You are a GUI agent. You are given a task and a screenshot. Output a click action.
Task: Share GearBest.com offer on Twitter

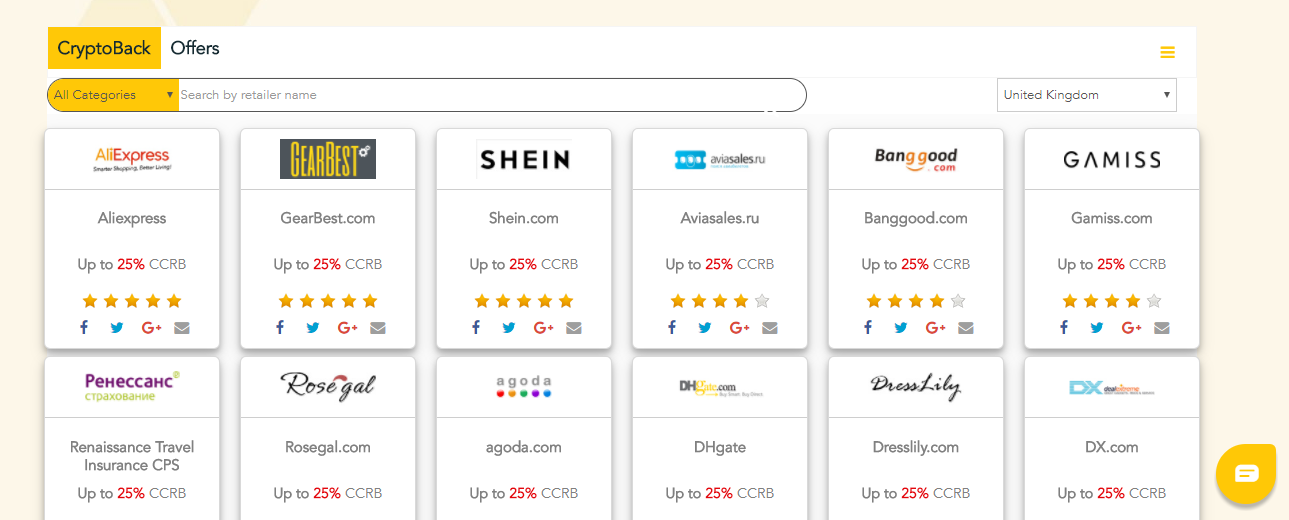(313, 327)
